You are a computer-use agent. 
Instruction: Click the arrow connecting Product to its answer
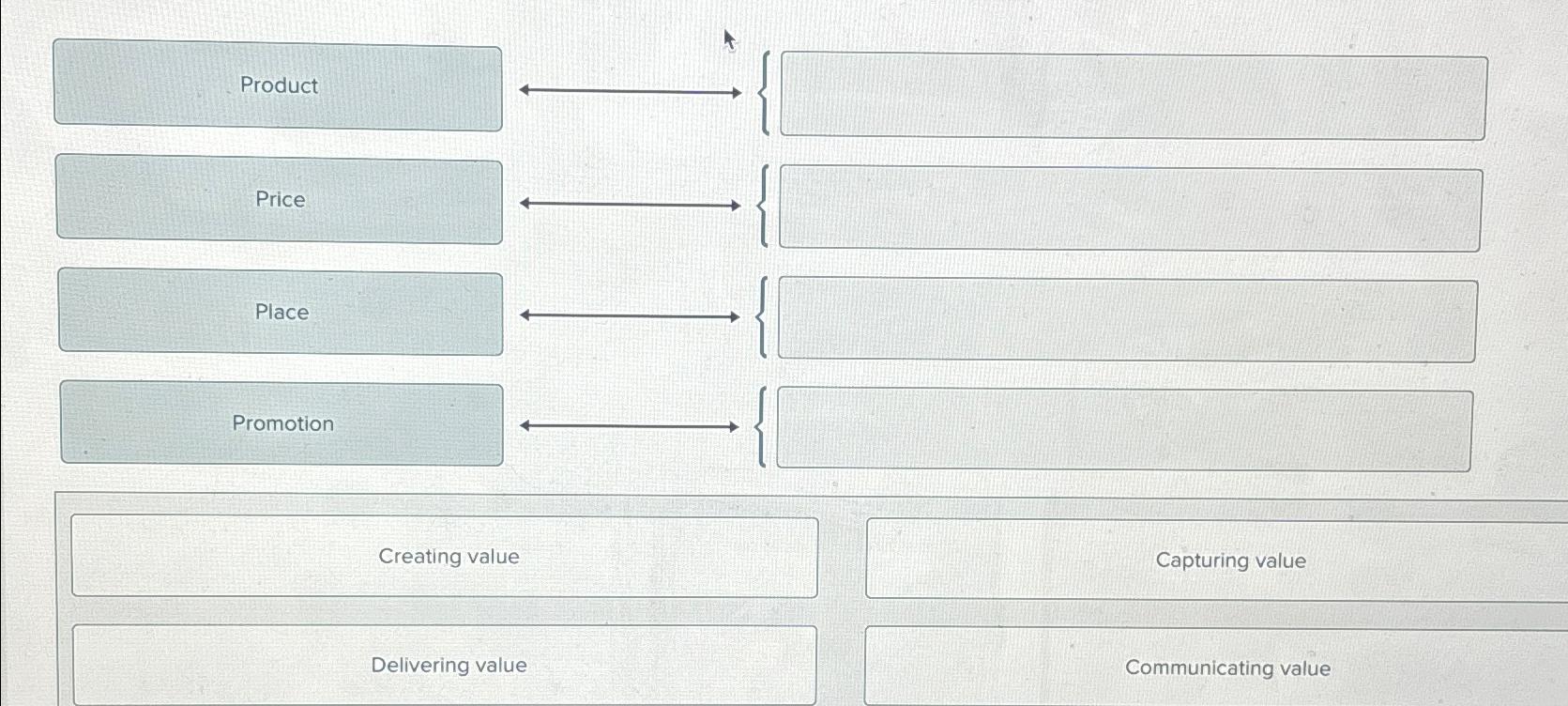click(x=629, y=91)
